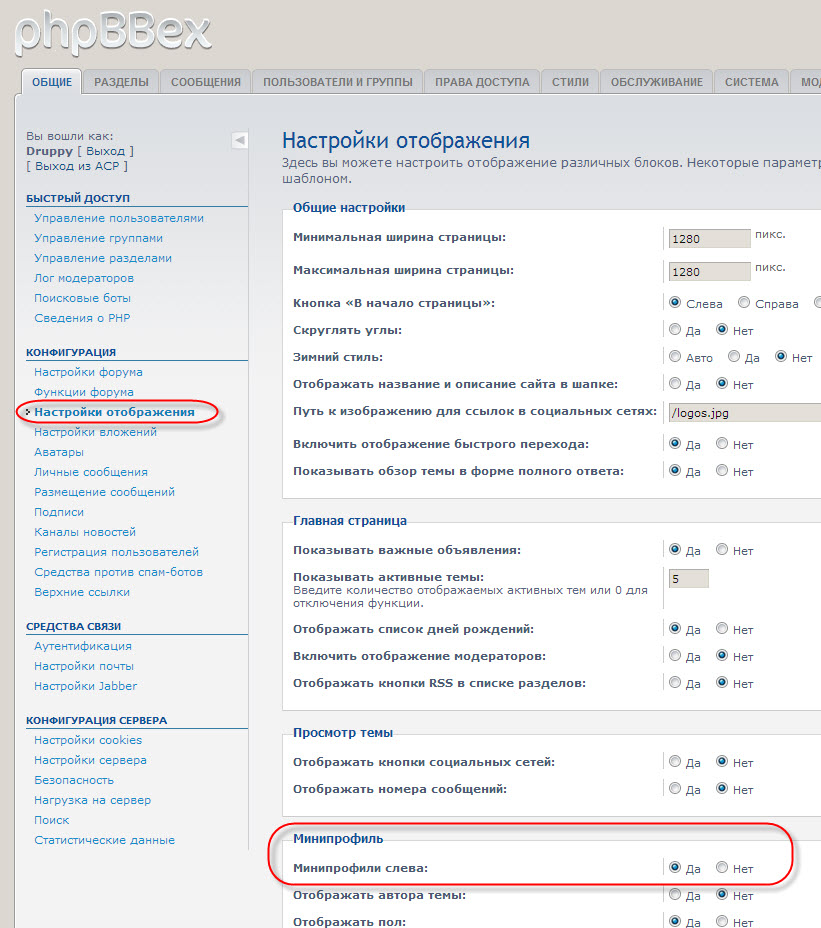821x928 pixels.
Task: Open the Разделы tab
Action: click(121, 82)
